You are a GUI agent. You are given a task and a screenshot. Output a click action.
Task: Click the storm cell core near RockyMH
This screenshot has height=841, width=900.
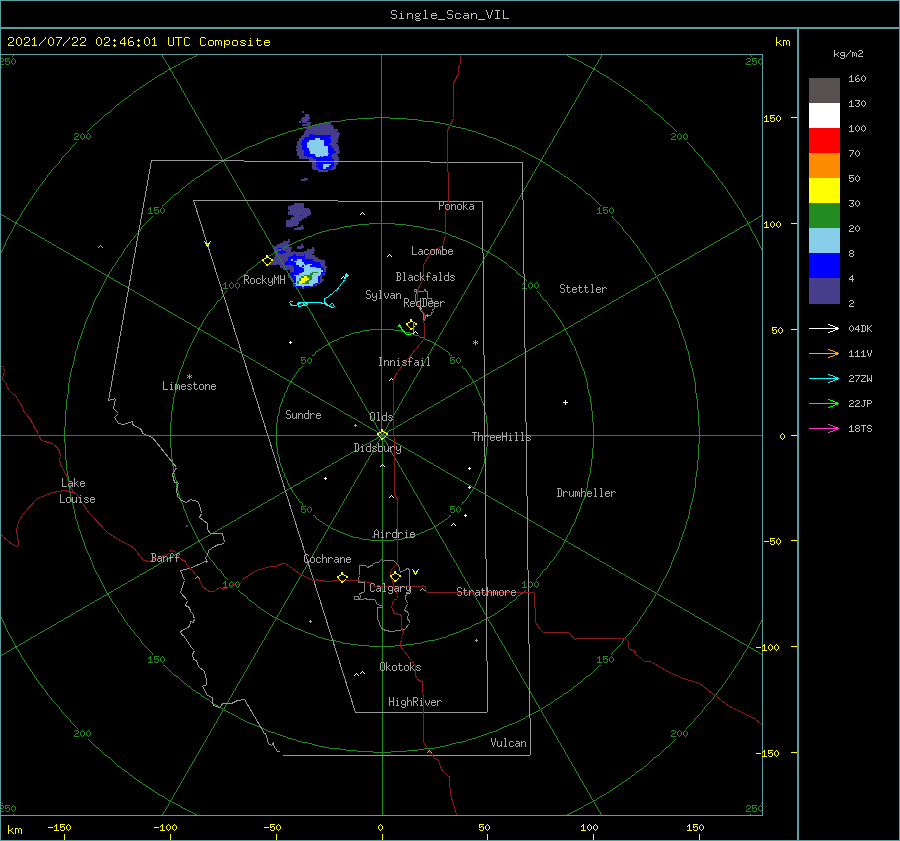(x=304, y=280)
